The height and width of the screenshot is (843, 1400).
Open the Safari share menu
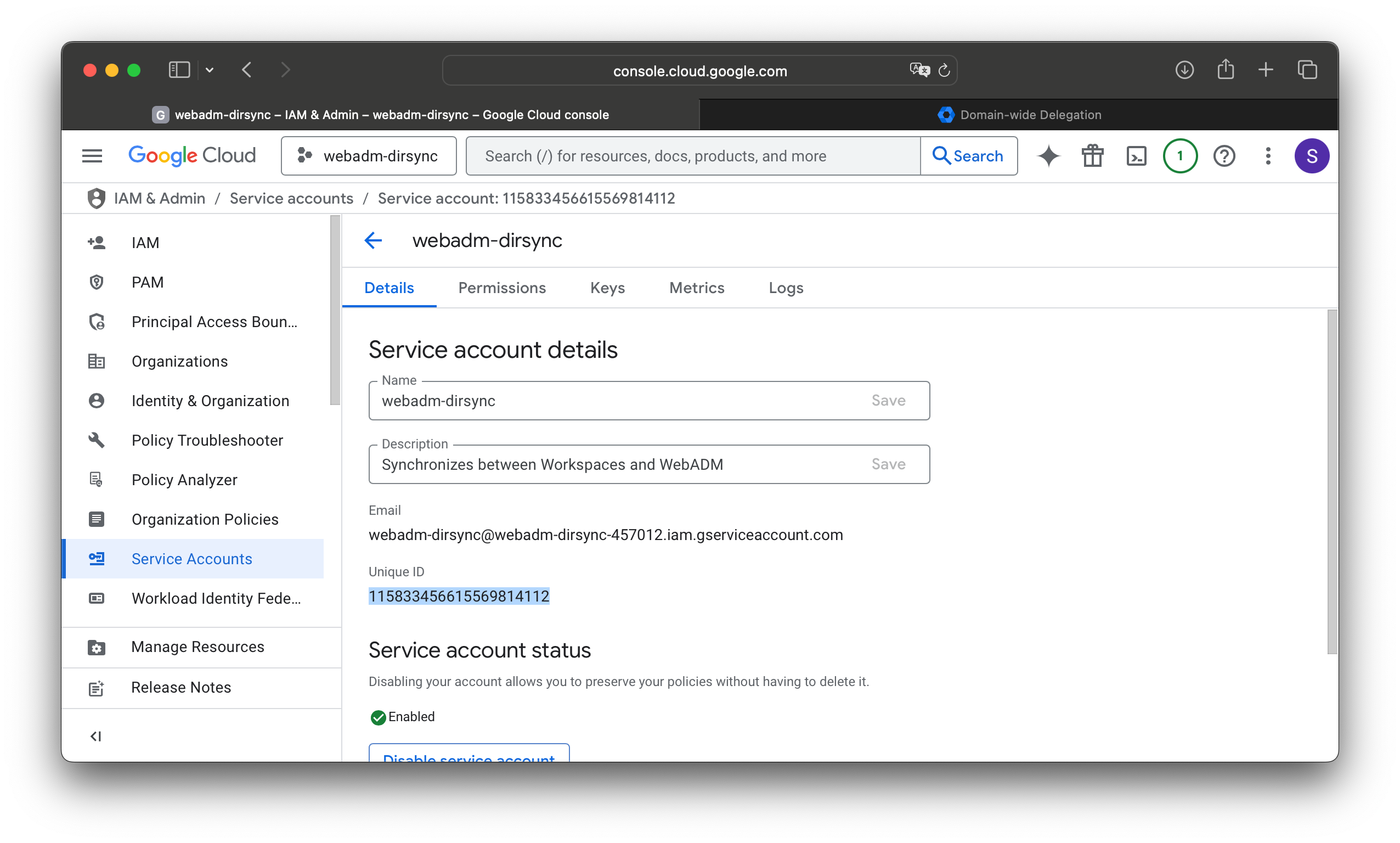pos(1225,69)
